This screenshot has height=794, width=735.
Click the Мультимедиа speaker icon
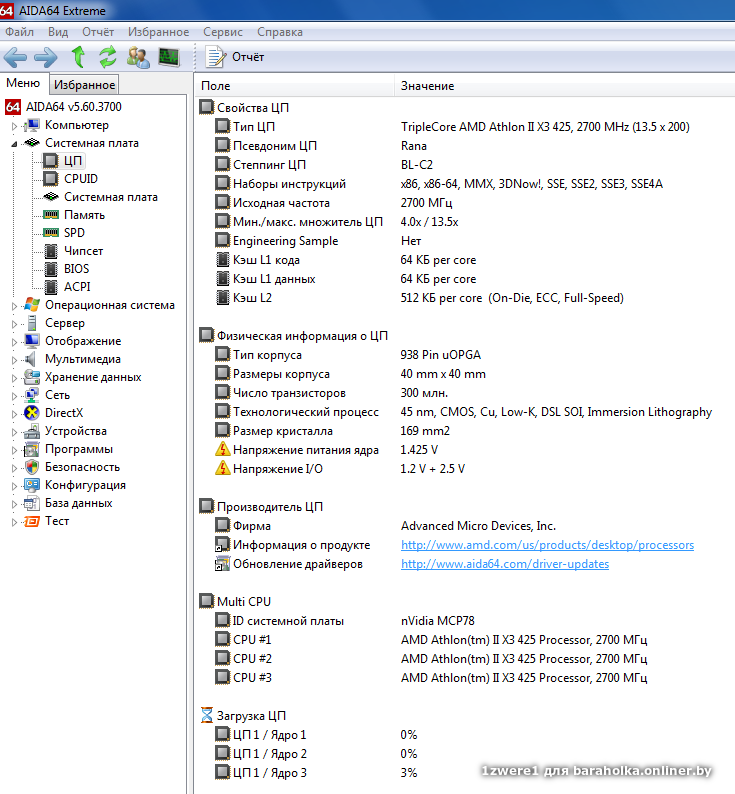point(31,359)
